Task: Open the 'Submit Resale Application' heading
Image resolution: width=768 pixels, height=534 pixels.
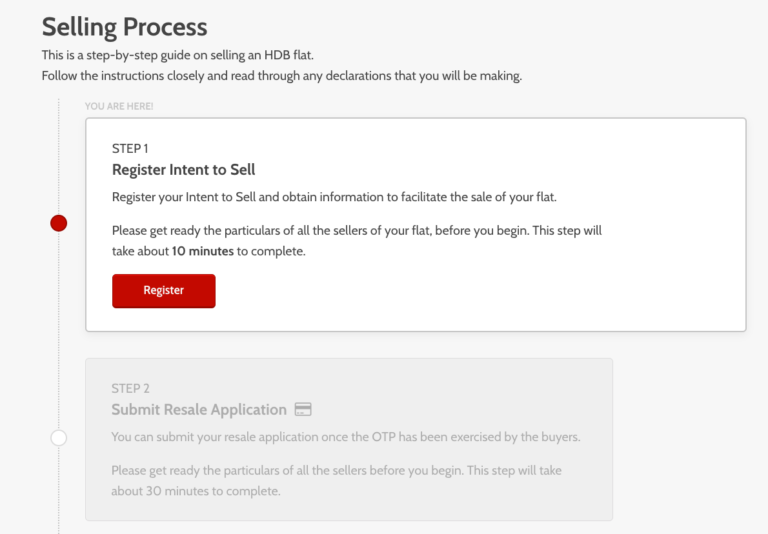Action: point(199,409)
